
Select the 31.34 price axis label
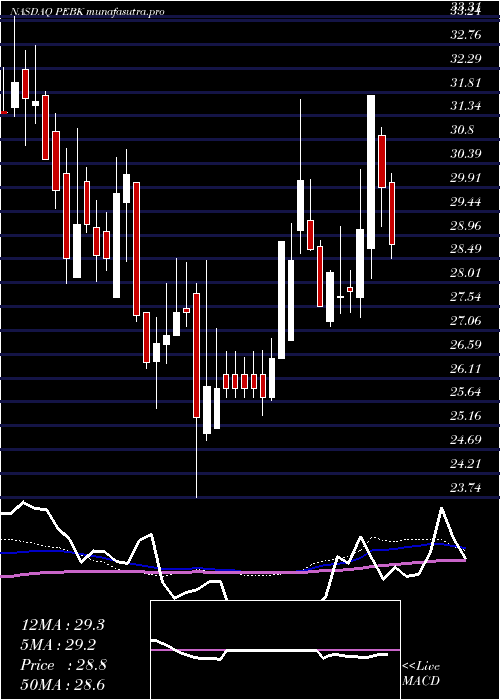(x=466, y=106)
